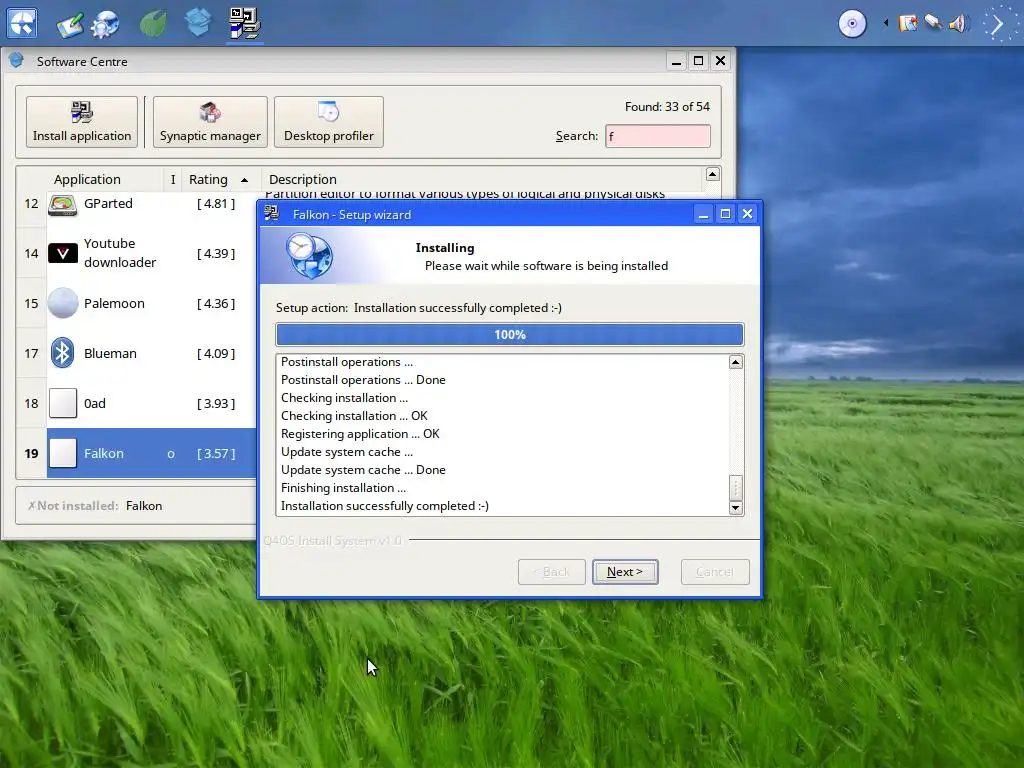Select the Palemoon entry text

pos(114,303)
